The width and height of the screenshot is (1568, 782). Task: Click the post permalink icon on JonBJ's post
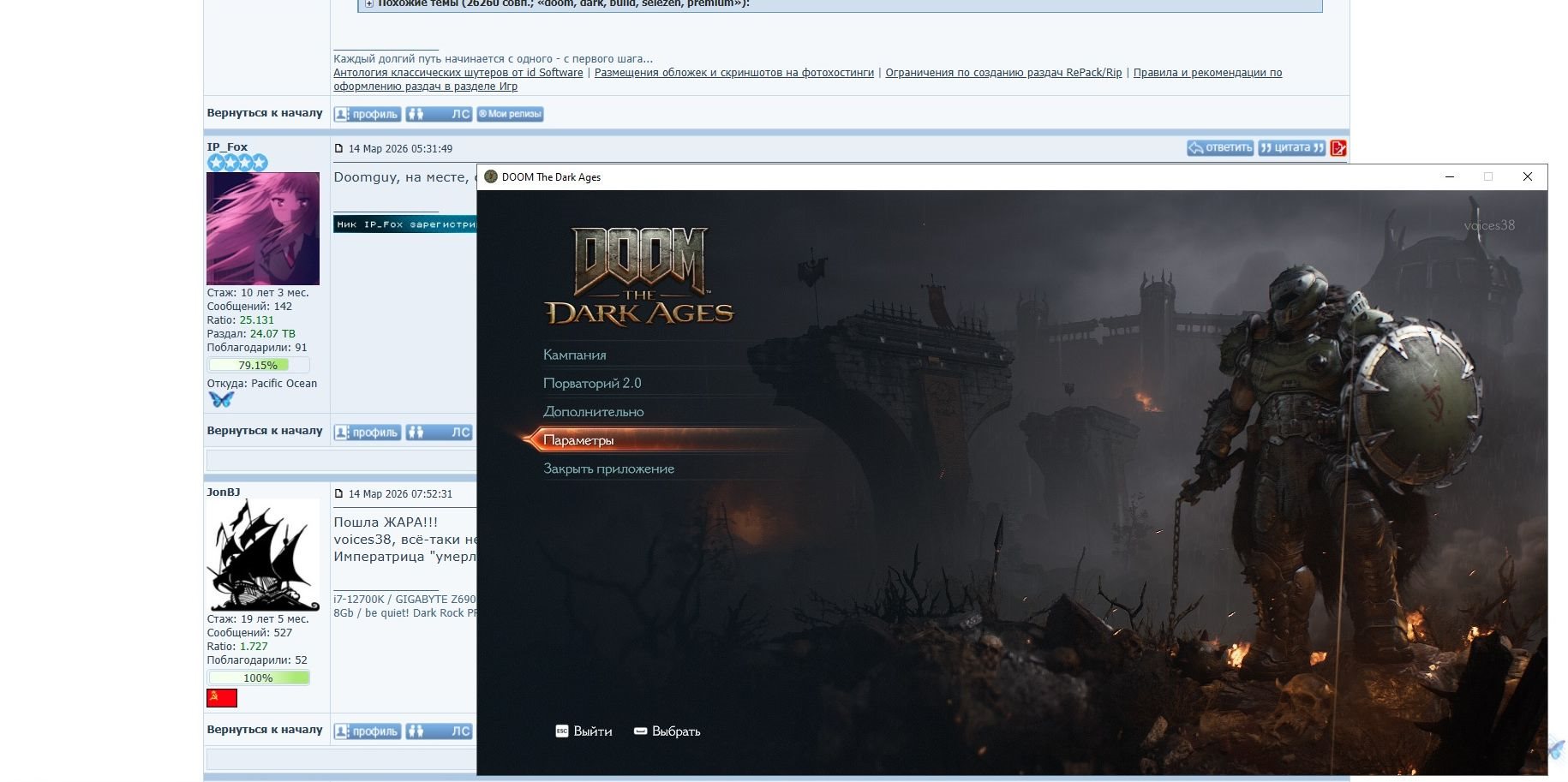point(338,493)
